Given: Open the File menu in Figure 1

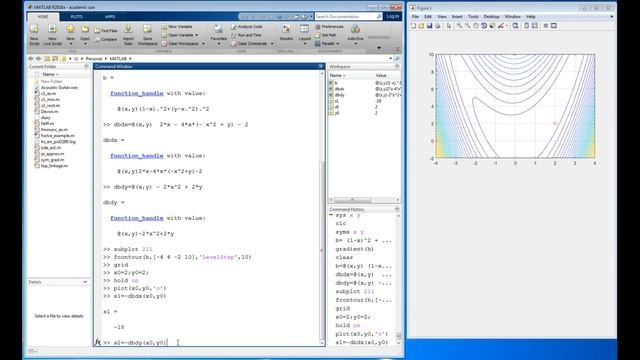Looking at the screenshot, I should click(415, 17).
